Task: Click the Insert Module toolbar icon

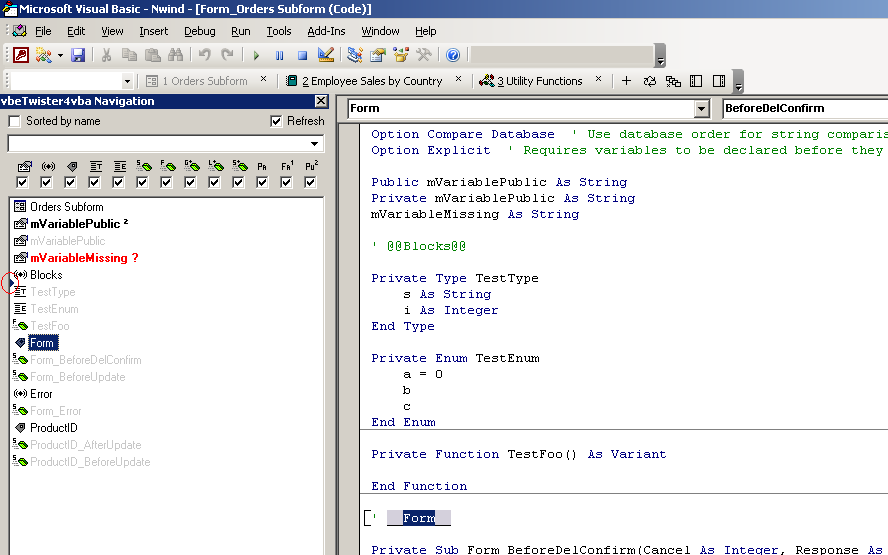Action: [x=44, y=55]
